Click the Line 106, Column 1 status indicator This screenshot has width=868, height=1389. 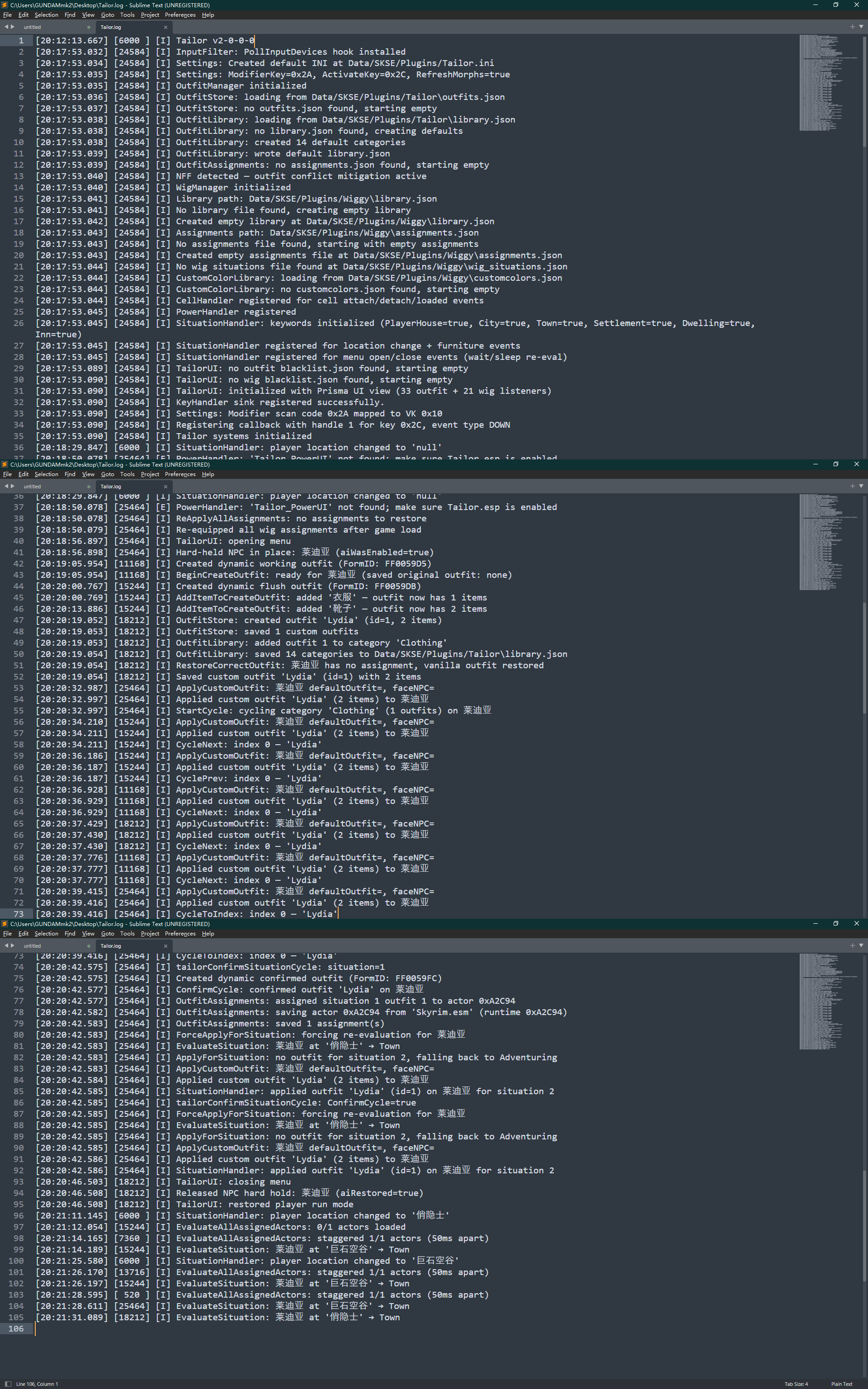tap(37, 1384)
